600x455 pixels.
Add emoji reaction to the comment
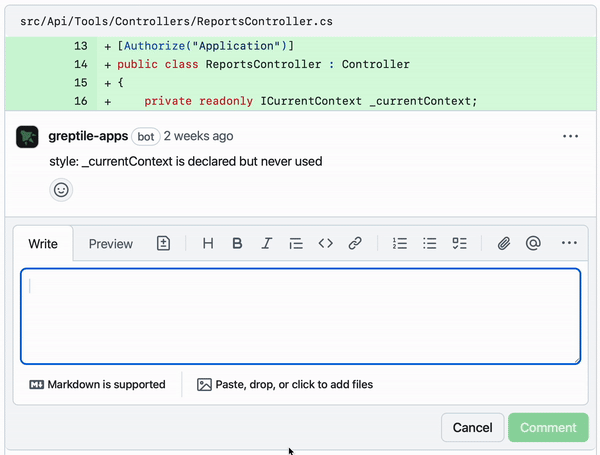coord(61,190)
